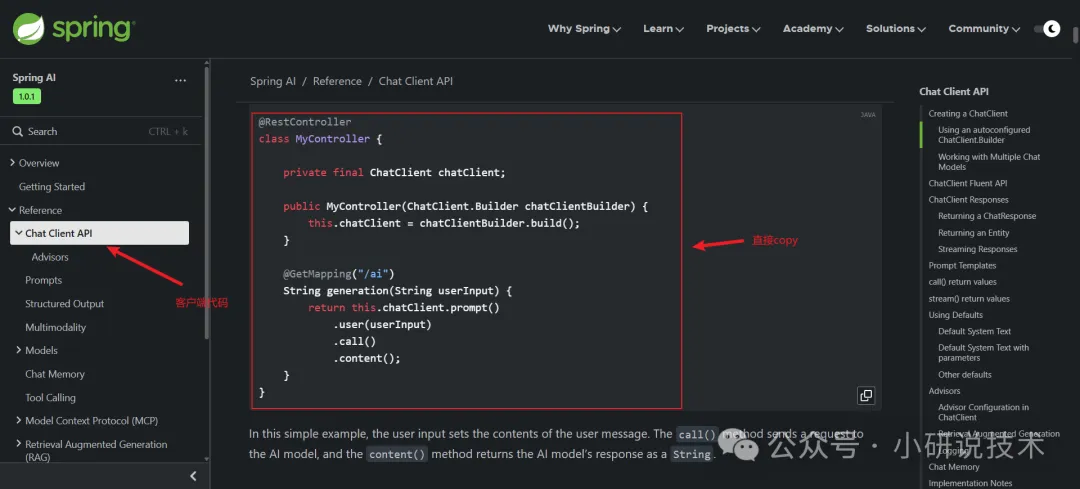Jump to Using Defaults section
This screenshot has width=1080, height=489.
(955, 315)
